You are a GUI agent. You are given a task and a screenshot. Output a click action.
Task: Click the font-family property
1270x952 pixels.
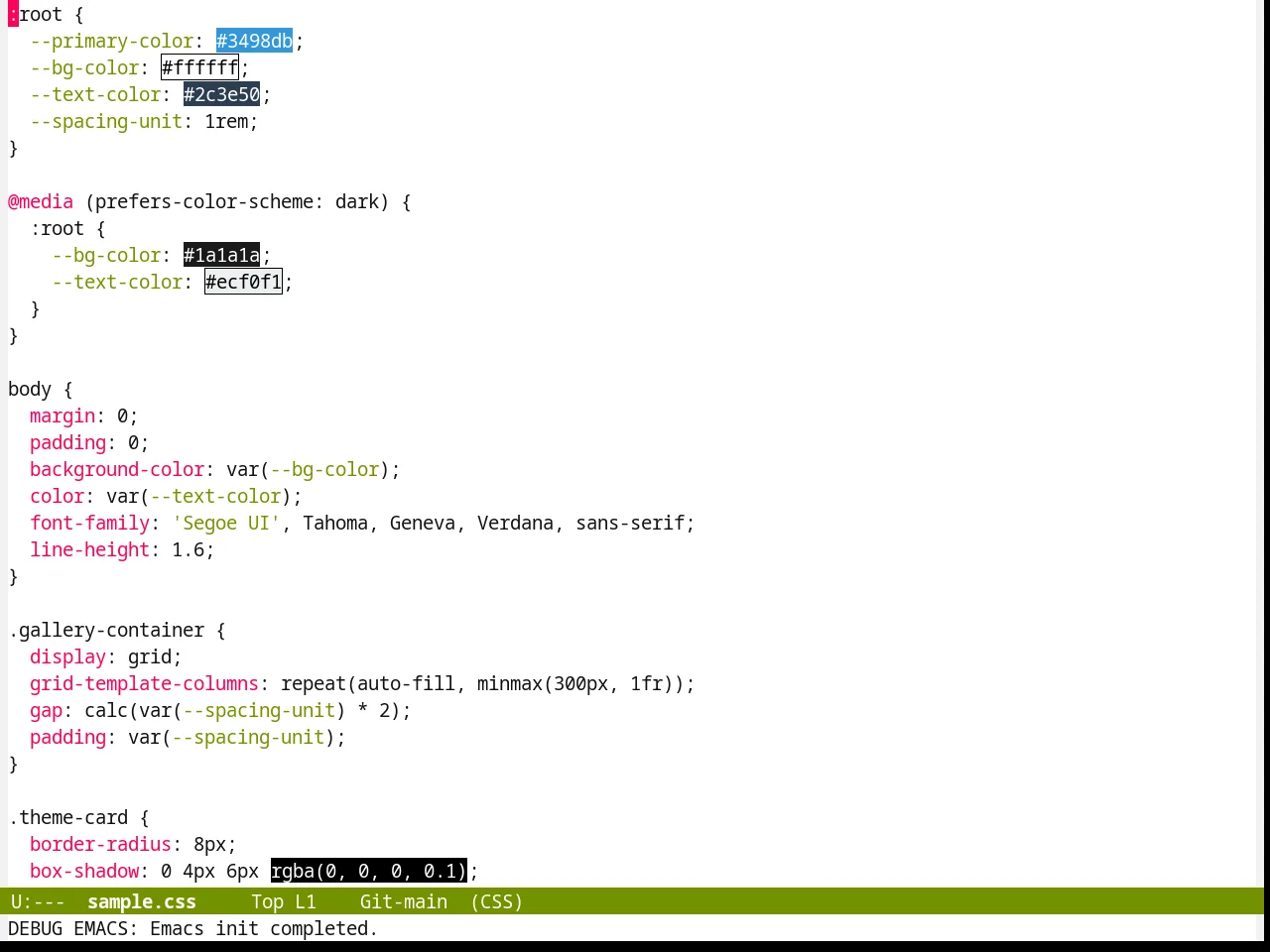pyautogui.click(x=89, y=523)
